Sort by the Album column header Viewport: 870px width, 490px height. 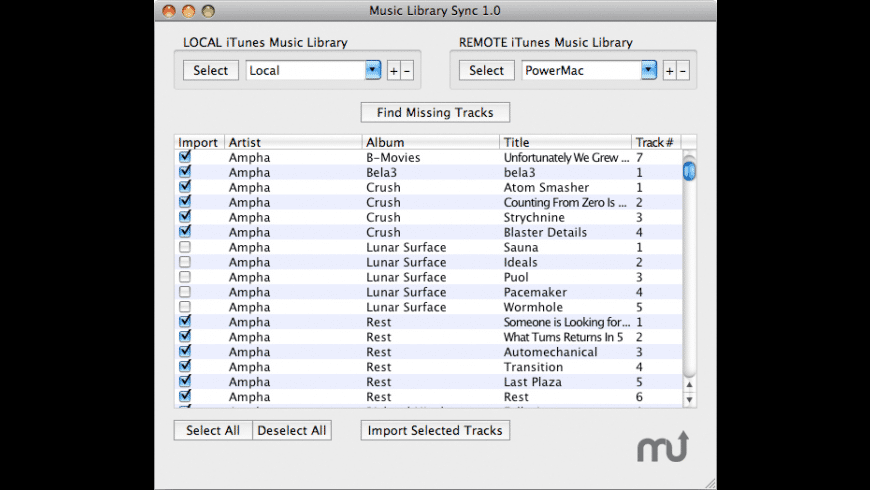(x=431, y=143)
